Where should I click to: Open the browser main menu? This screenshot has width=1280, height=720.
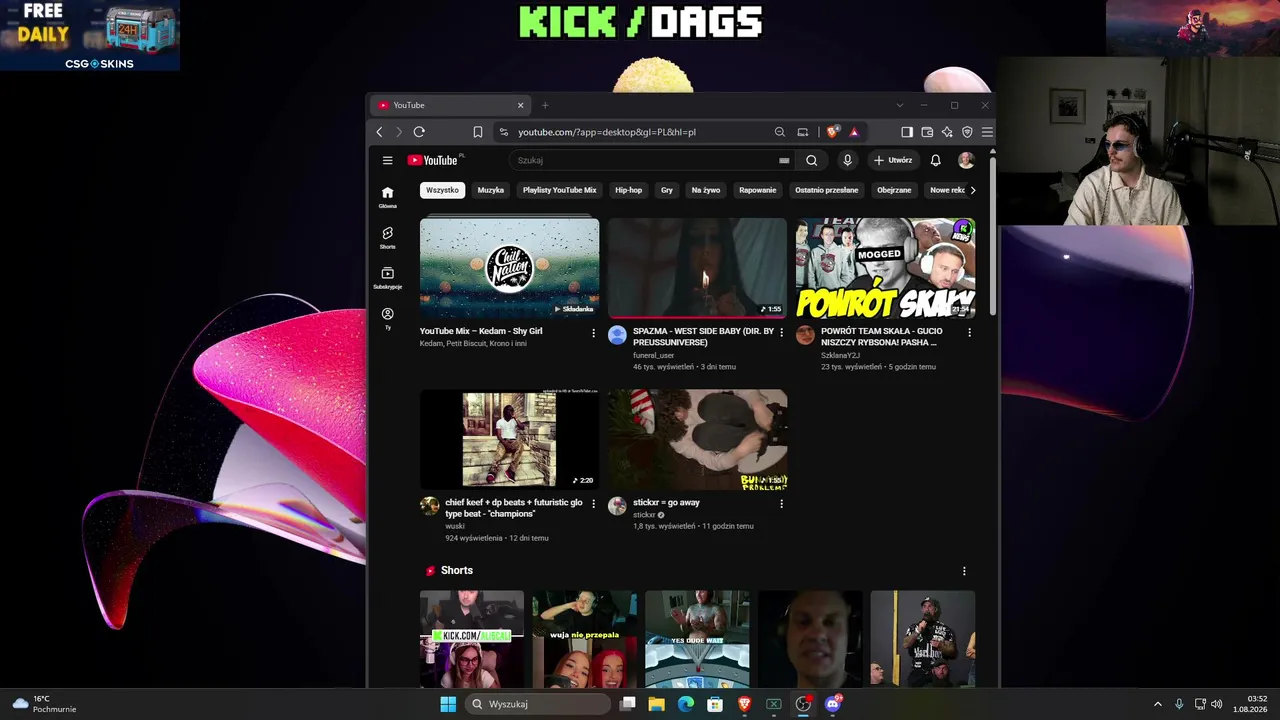987,132
